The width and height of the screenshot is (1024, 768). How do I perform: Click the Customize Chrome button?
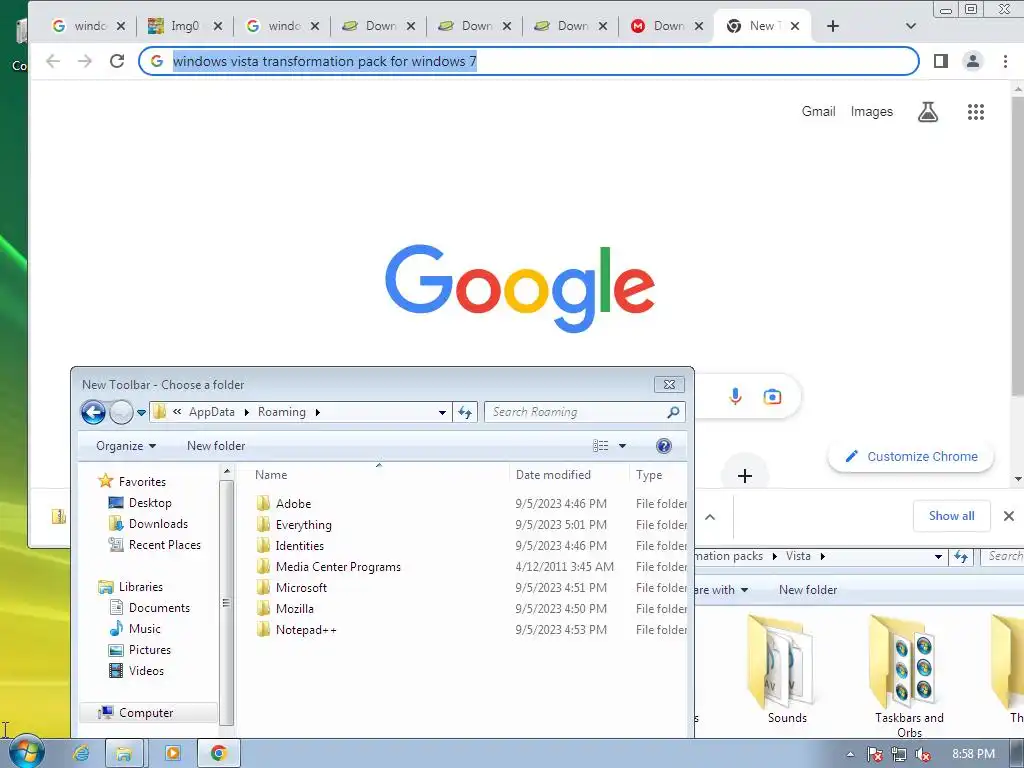point(911,456)
